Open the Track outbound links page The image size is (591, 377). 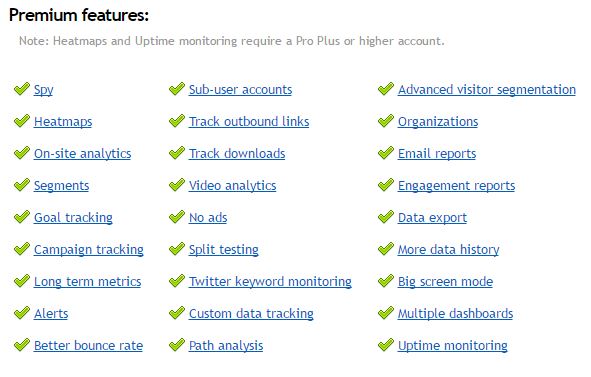(x=249, y=122)
